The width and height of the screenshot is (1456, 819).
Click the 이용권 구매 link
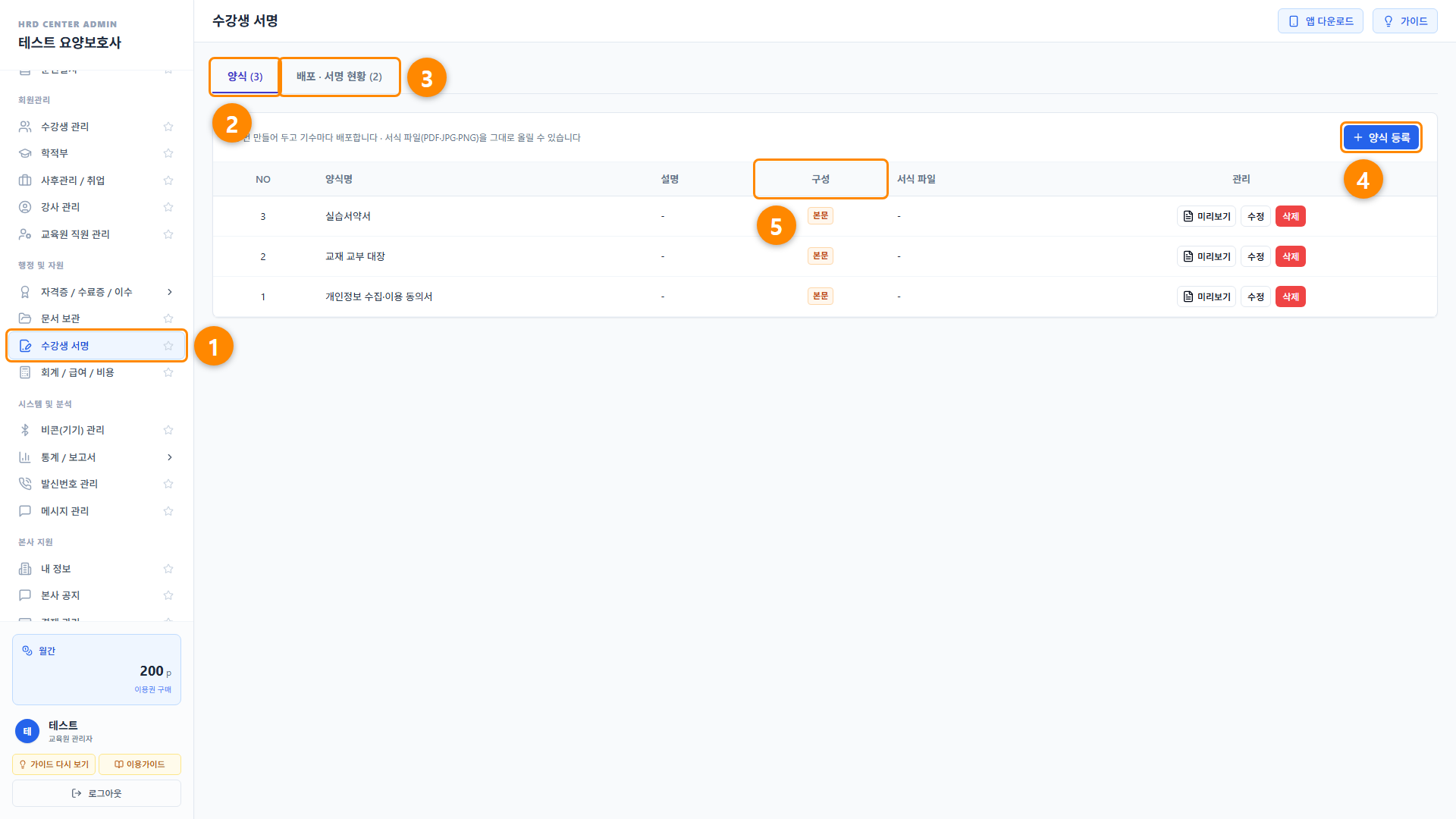coord(152,689)
